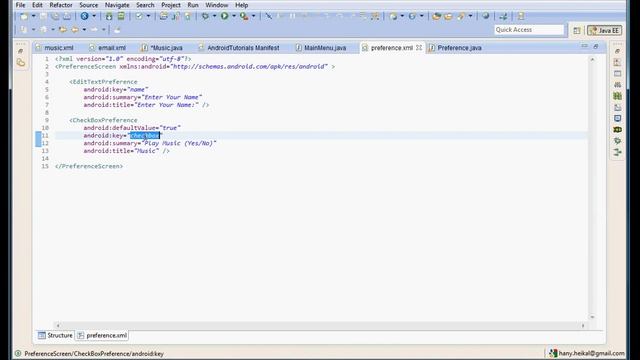640x360 pixels.
Task: Expand the New dropdown arrow
Action: (x=33, y=16)
